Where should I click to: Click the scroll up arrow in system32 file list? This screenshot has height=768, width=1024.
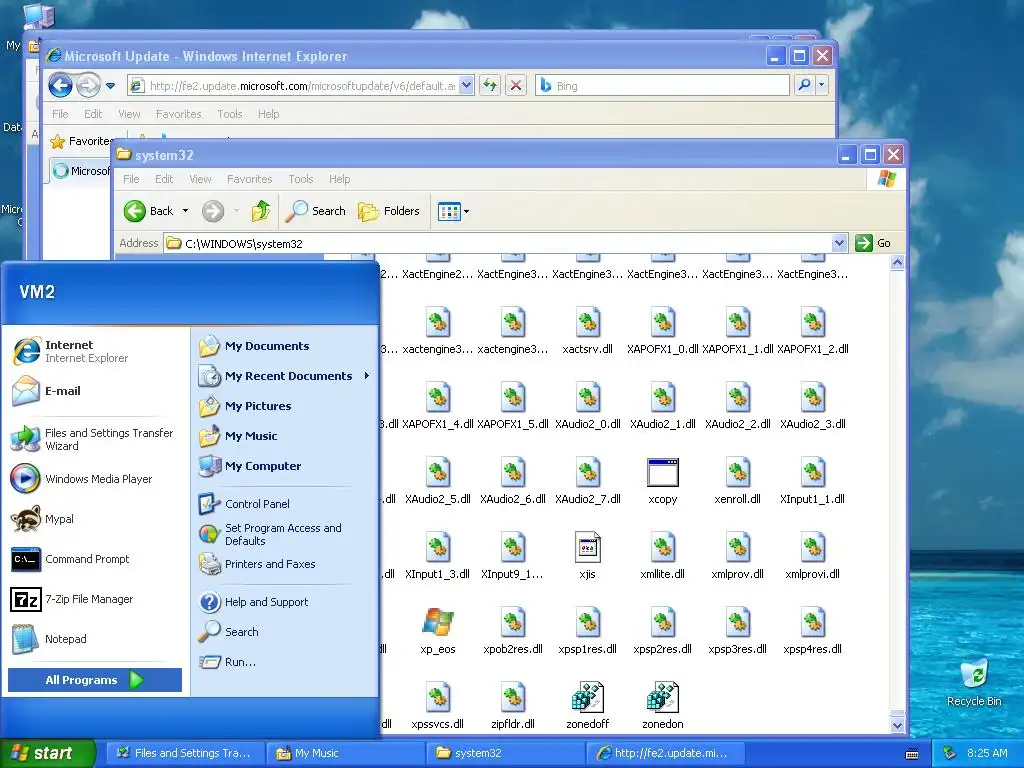click(897, 263)
